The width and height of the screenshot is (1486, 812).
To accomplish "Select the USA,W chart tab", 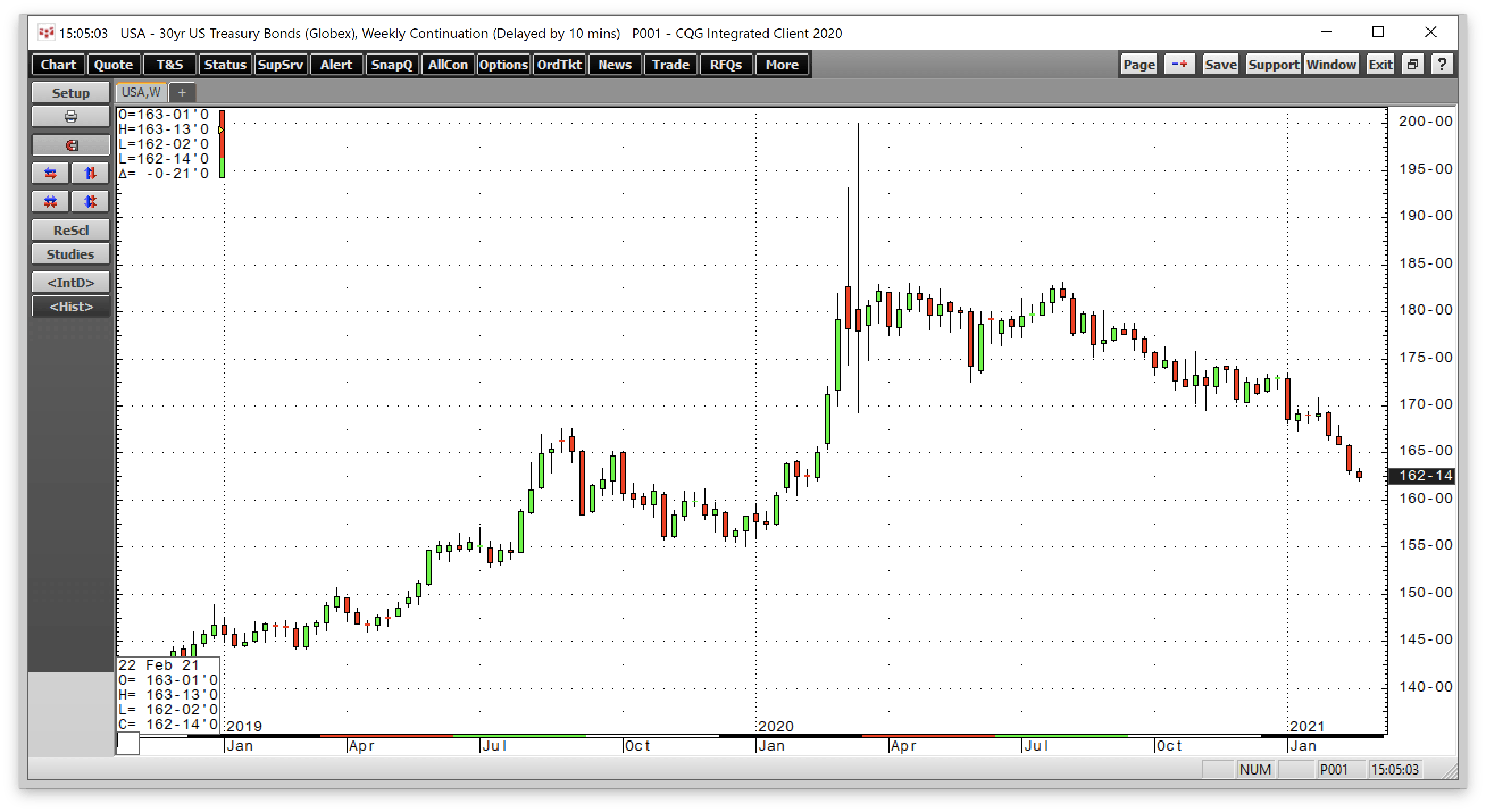I will tap(141, 92).
